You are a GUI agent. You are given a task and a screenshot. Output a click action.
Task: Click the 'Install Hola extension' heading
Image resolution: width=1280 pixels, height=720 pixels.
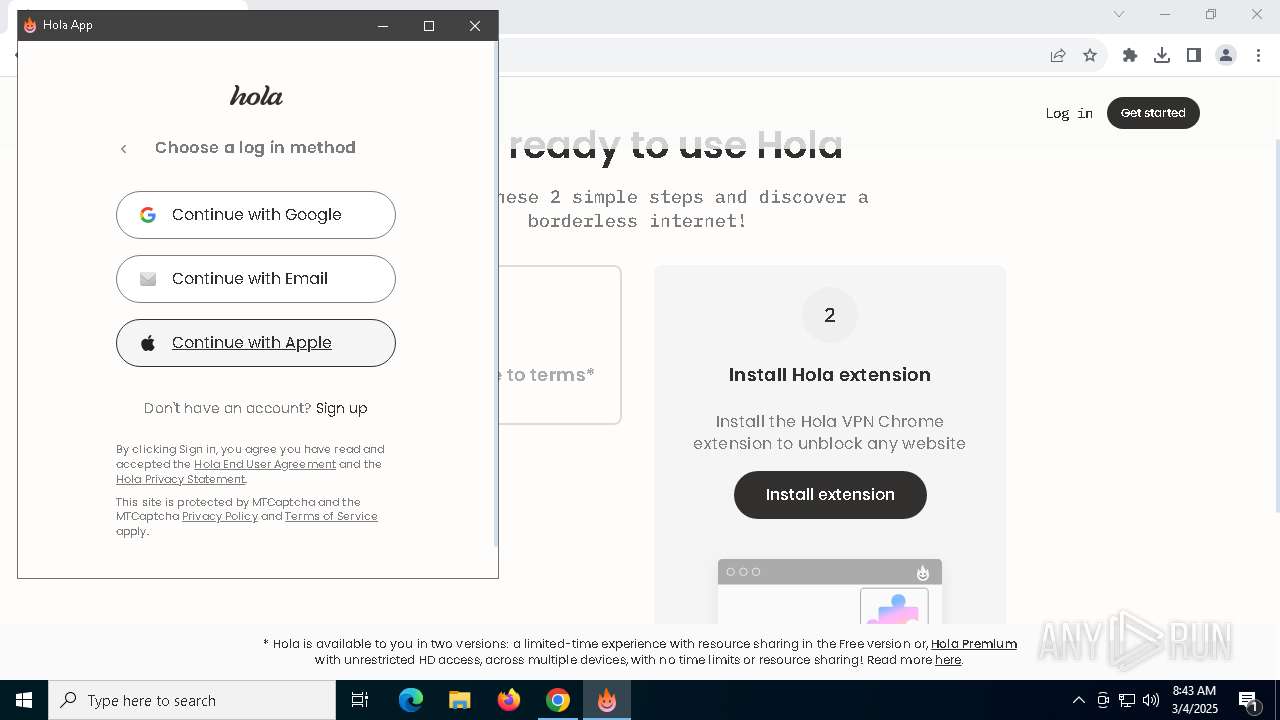click(x=830, y=375)
